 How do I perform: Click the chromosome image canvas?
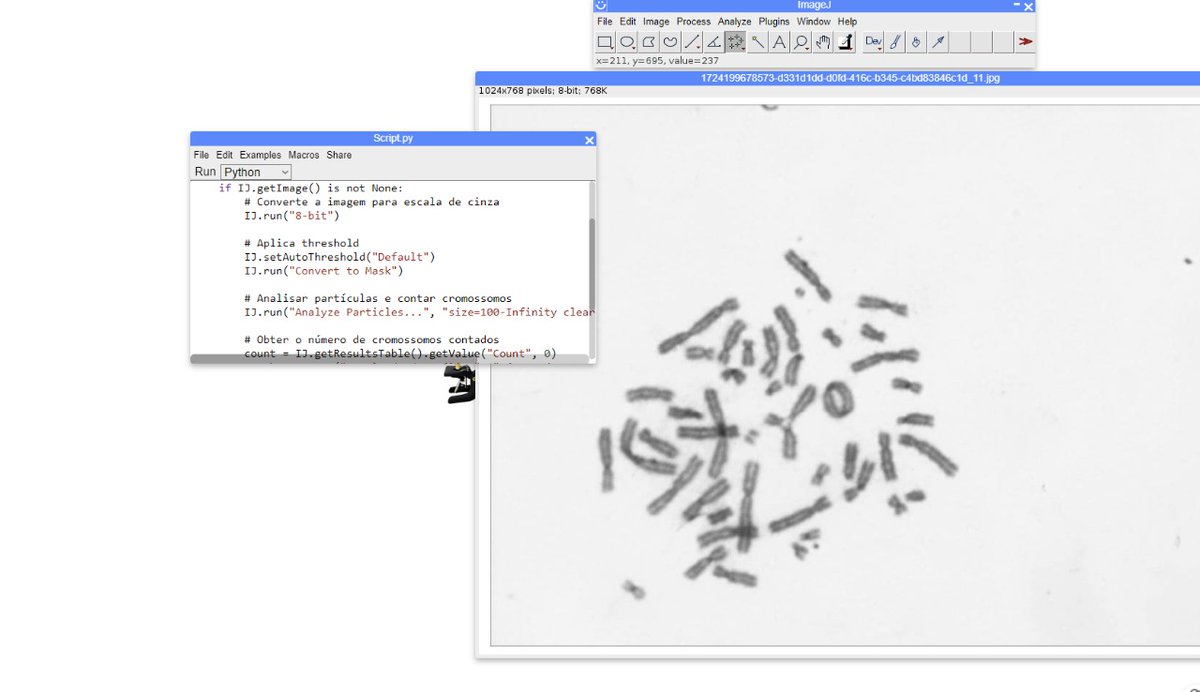(844, 374)
